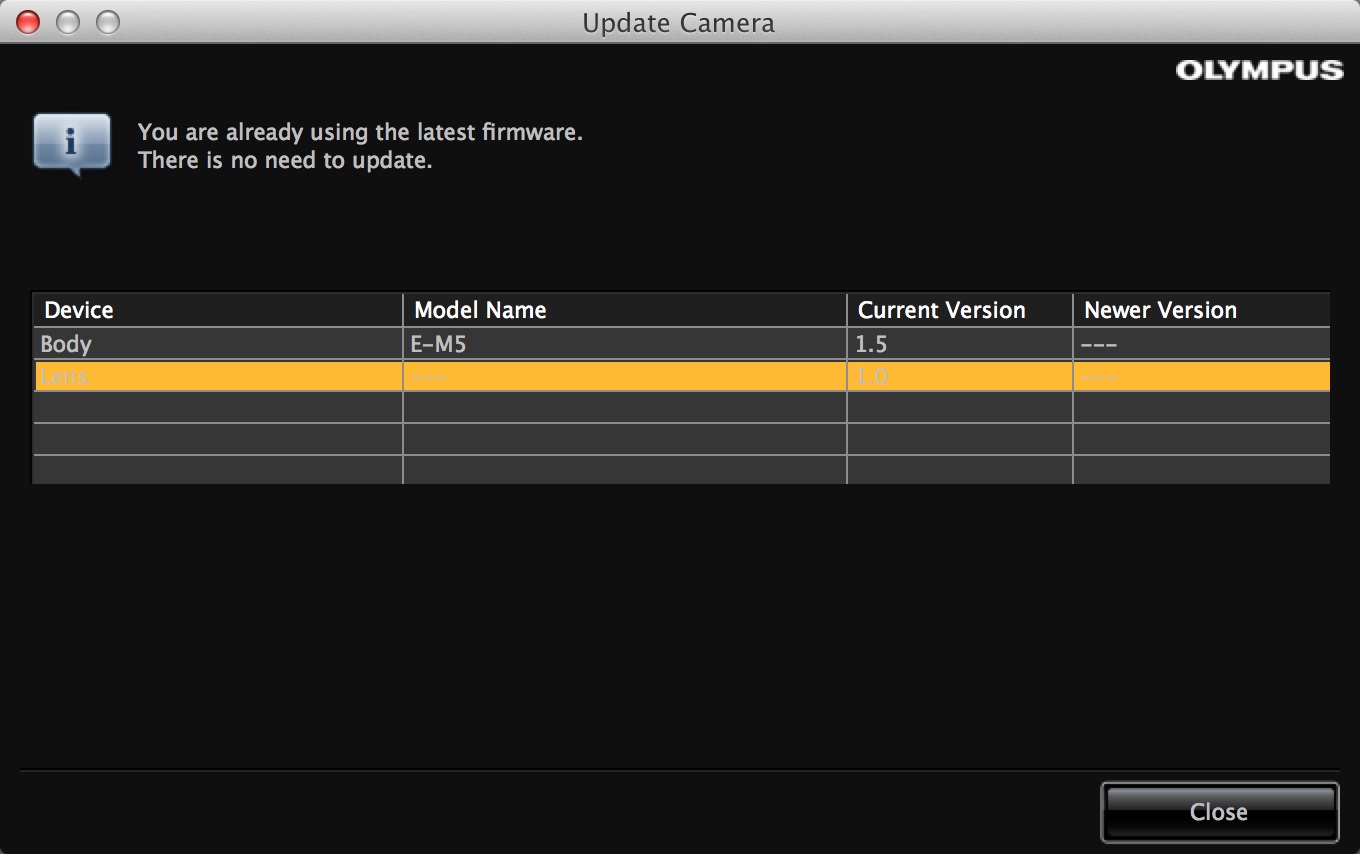Close the window with the red button
The image size is (1360, 854).
[28, 22]
